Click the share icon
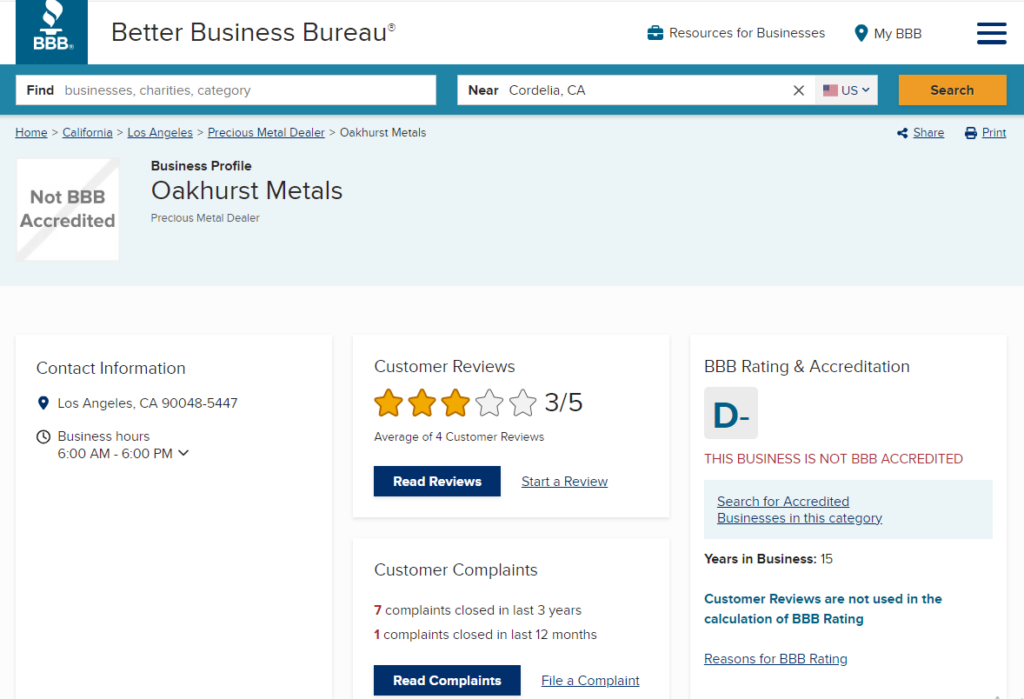The width and height of the screenshot is (1024, 699). 903,133
